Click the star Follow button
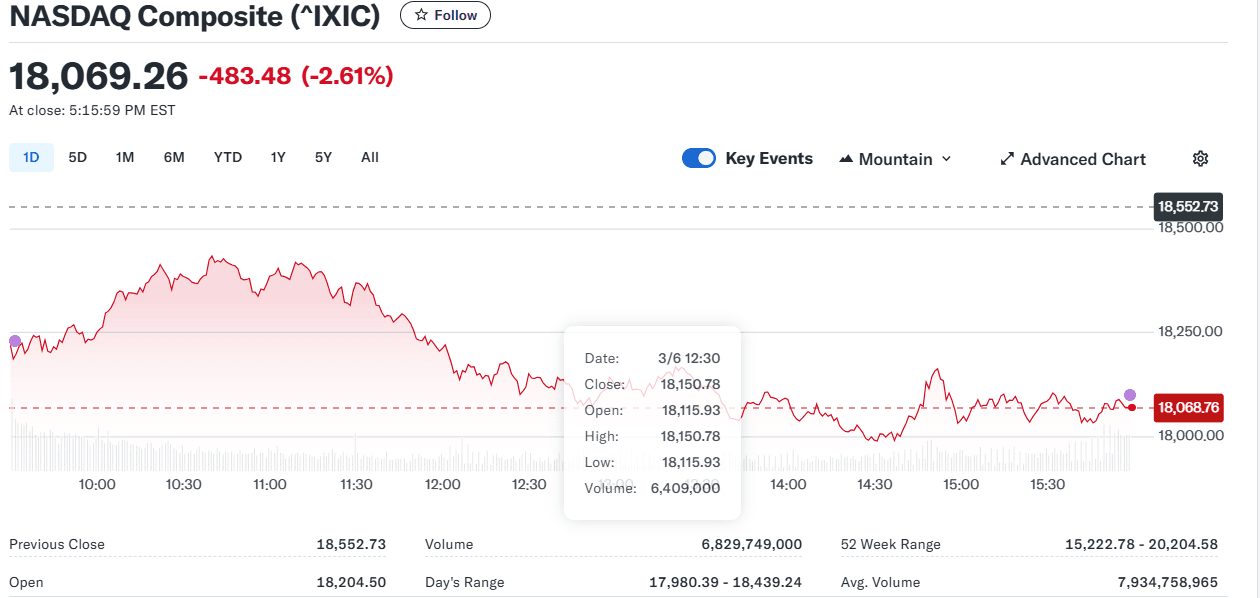This screenshot has width=1260, height=598. [x=445, y=15]
